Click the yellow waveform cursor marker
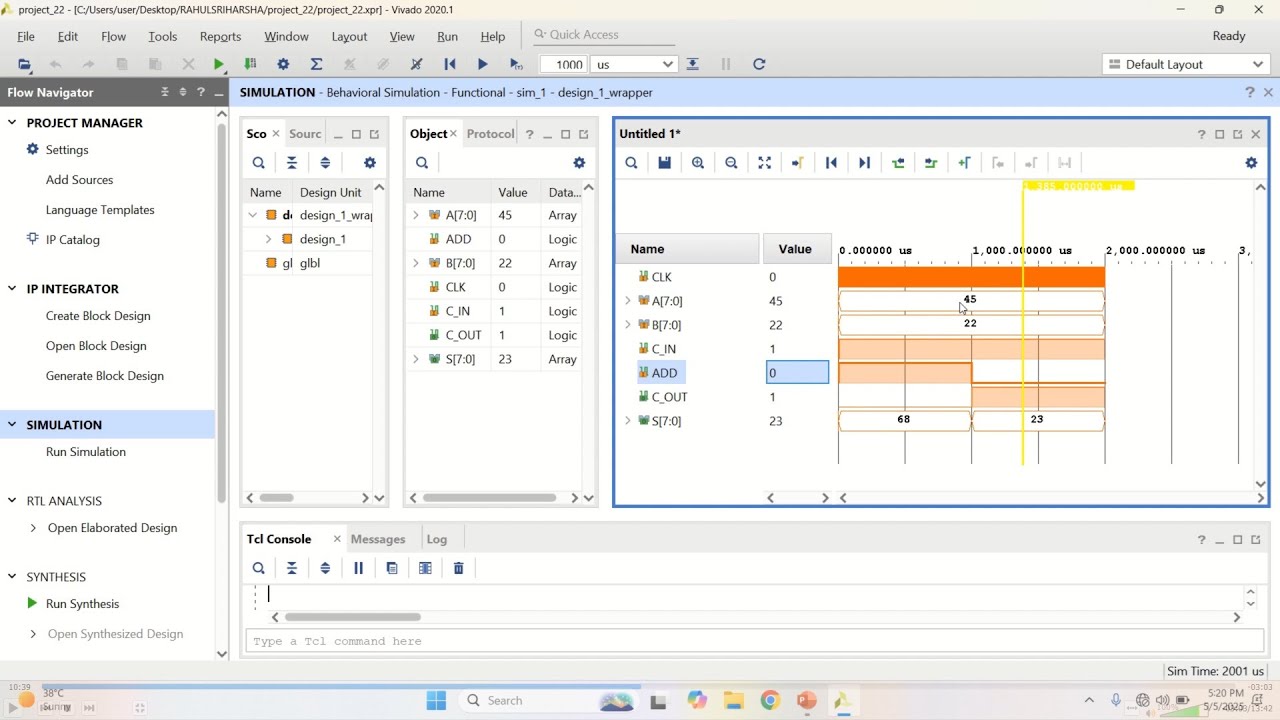1280x720 pixels. [1078, 186]
